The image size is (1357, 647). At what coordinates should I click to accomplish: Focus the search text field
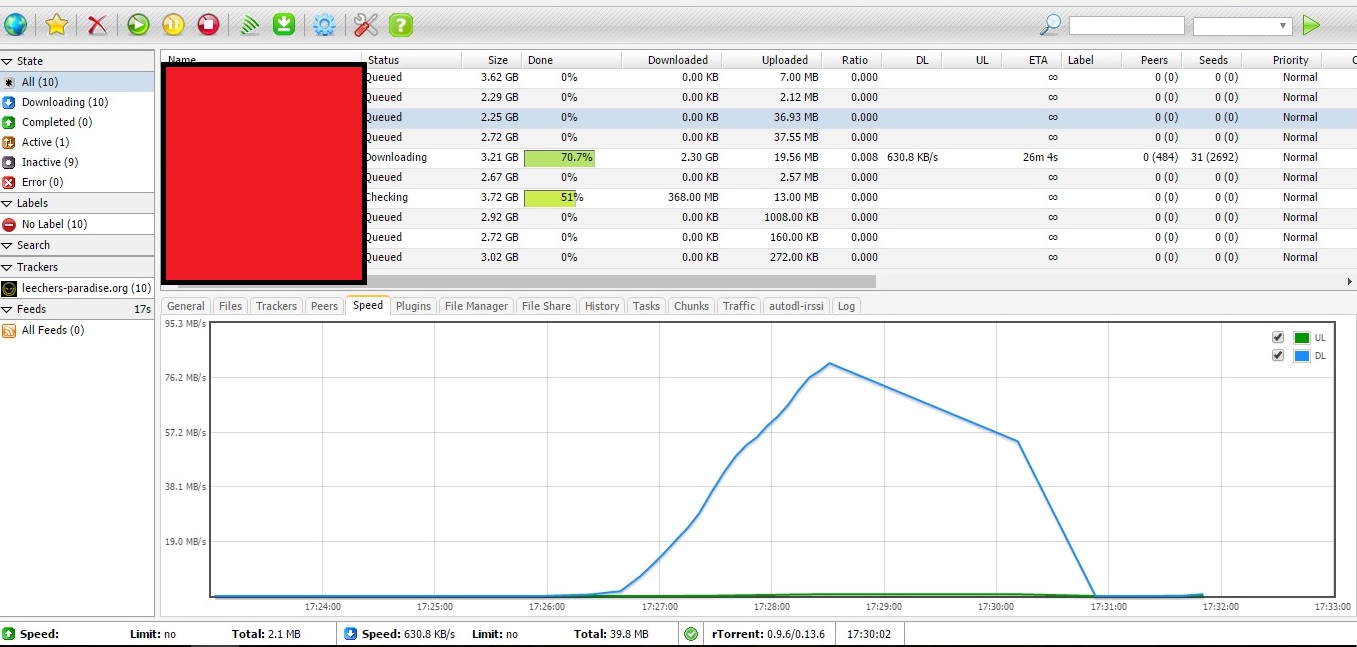click(x=1126, y=25)
